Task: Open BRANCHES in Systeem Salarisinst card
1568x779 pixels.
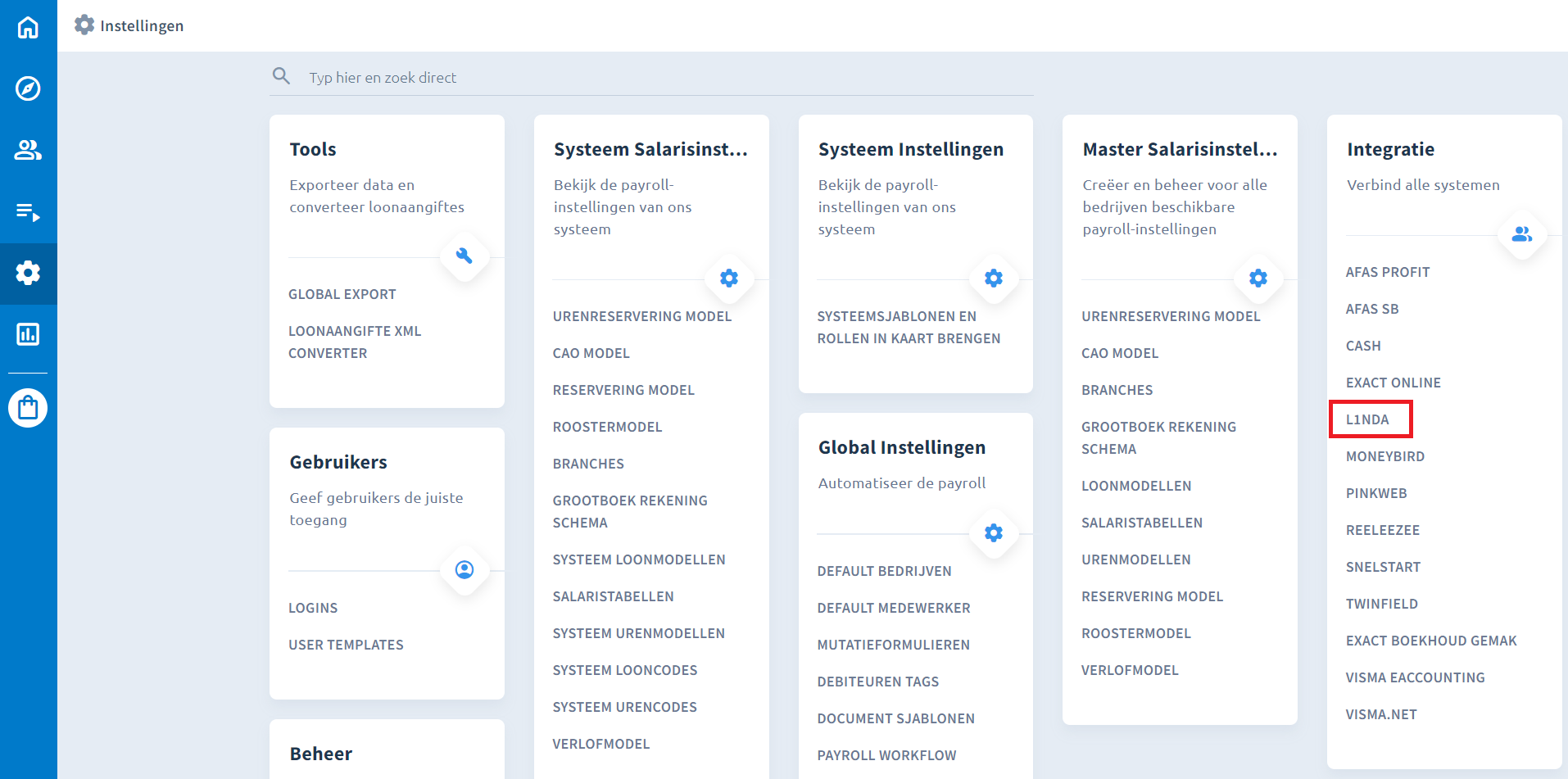Action: [x=588, y=464]
